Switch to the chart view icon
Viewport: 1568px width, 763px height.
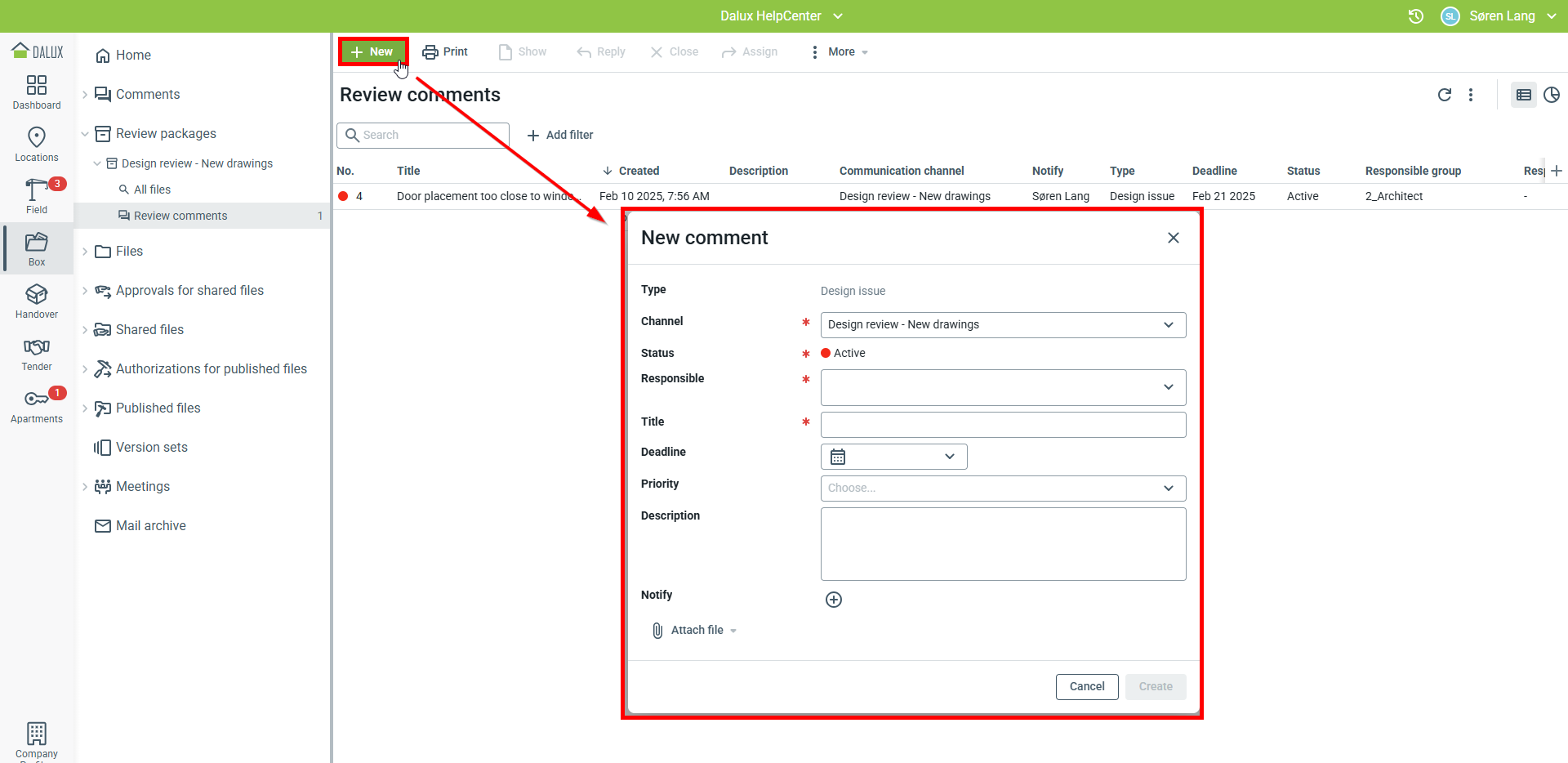coord(1552,95)
